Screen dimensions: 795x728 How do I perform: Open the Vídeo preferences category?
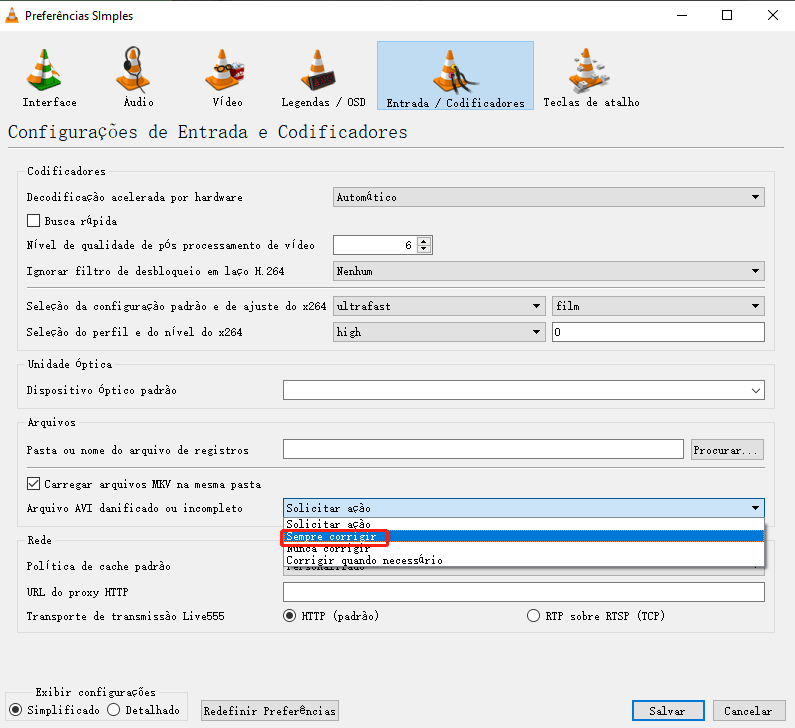[x=227, y=76]
